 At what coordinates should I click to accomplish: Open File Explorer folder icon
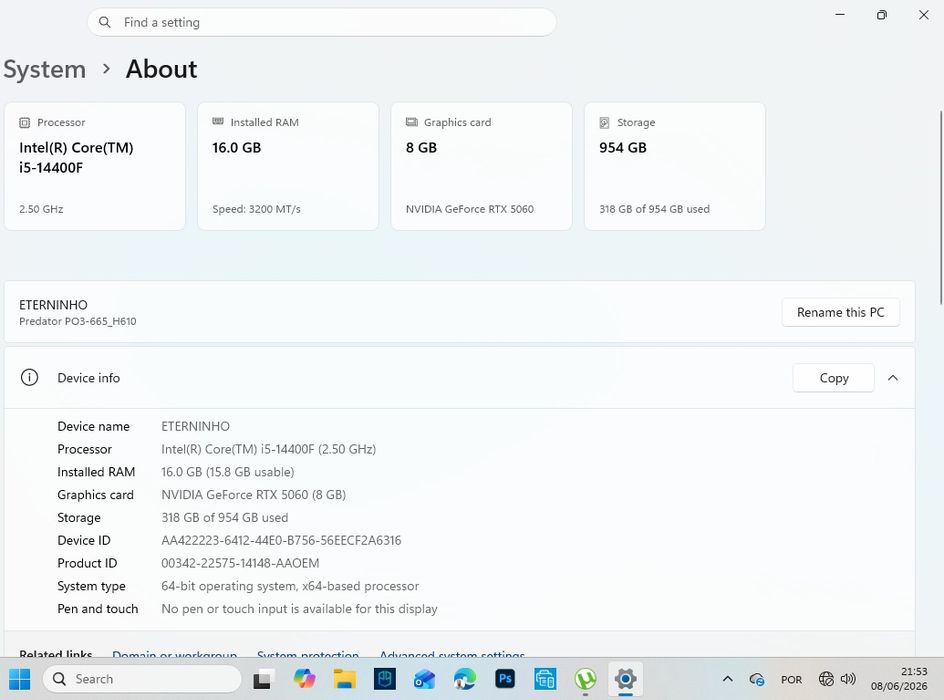tap(344, 679)
